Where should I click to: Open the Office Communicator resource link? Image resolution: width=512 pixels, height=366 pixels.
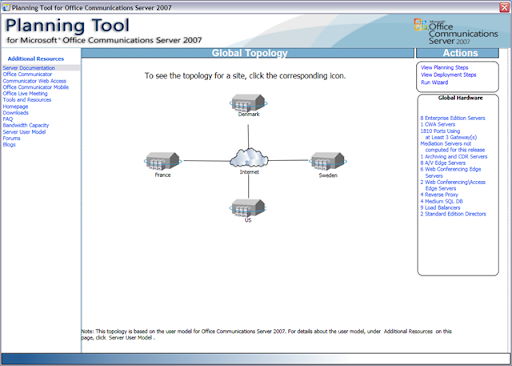(27, 74)
